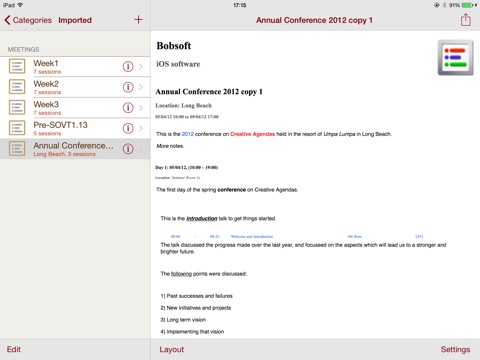Viewport: 480px width, 360px height.
Task: Tap the Wi-Fi icon in status bar
Action: tap(20, 5)
